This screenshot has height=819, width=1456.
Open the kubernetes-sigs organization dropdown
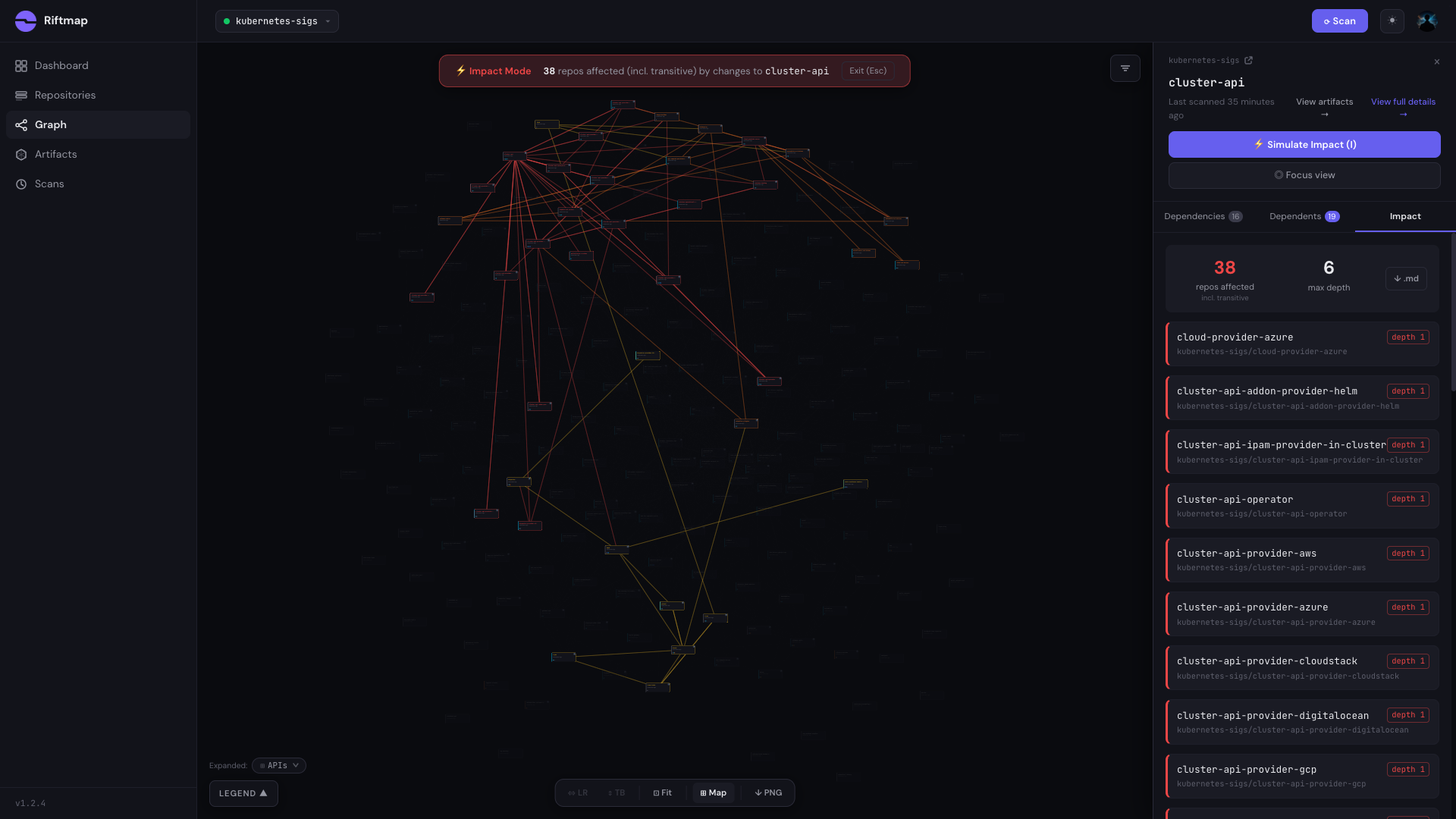coord(277,21)
